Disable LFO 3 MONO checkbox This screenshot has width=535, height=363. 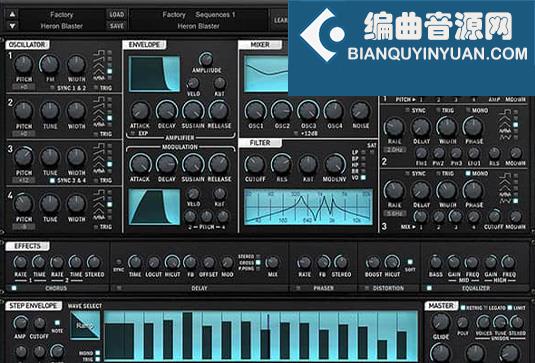468,173
